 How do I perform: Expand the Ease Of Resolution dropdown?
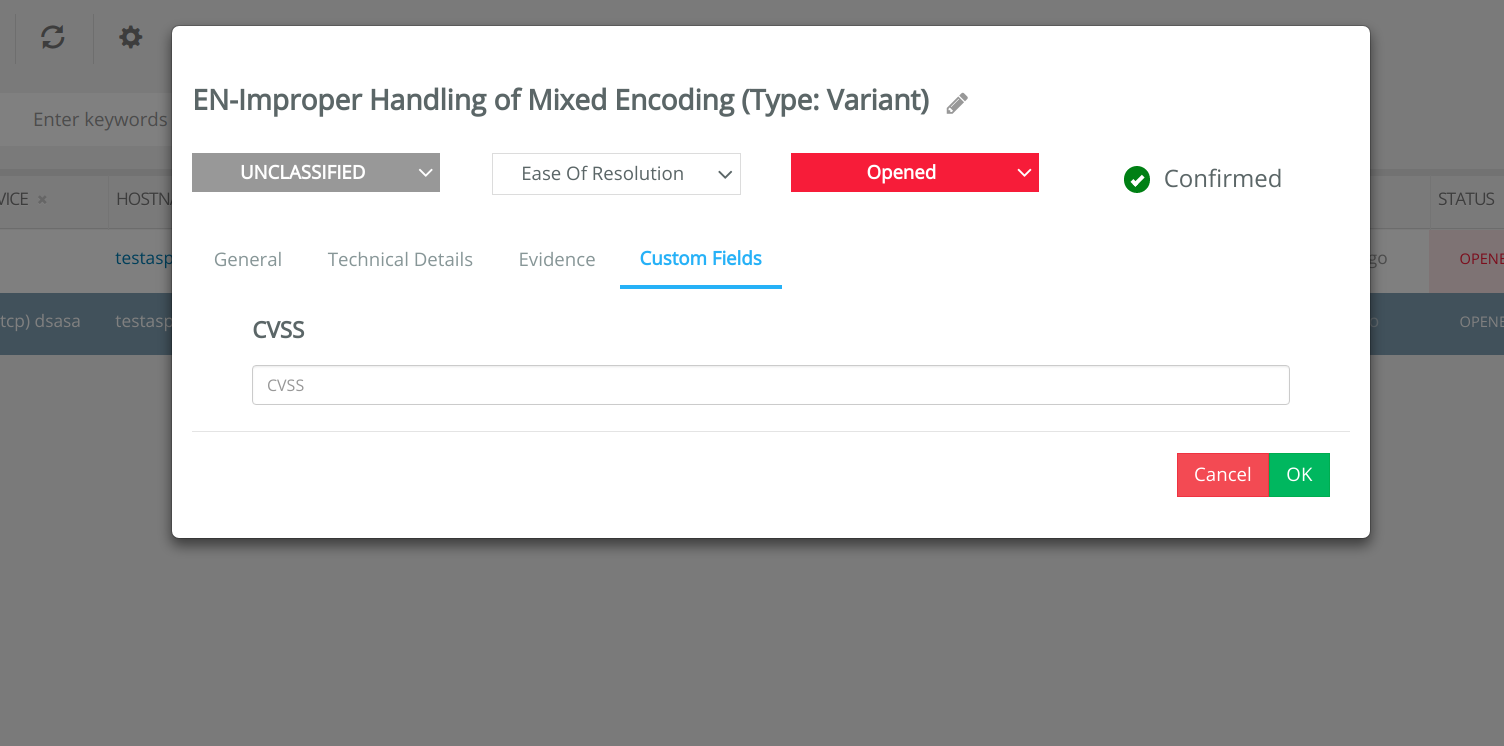pyautogui.click(x=616, y=174)
